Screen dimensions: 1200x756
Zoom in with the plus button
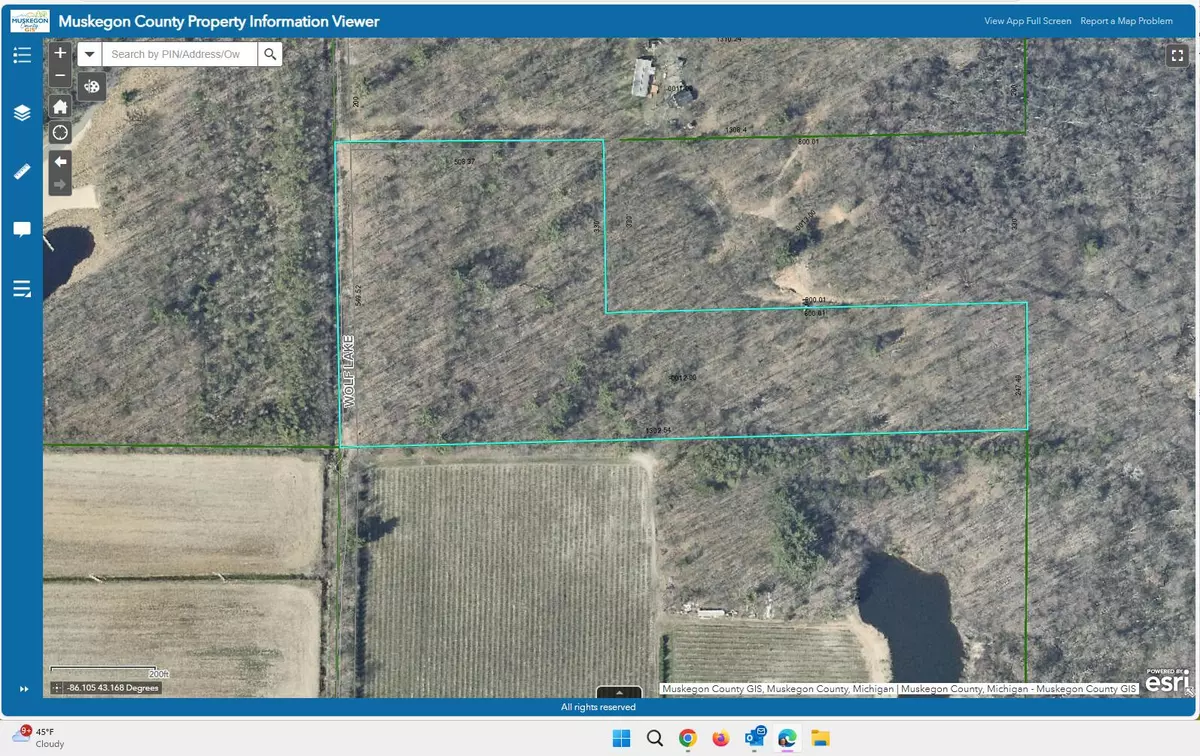pos(60,53)
